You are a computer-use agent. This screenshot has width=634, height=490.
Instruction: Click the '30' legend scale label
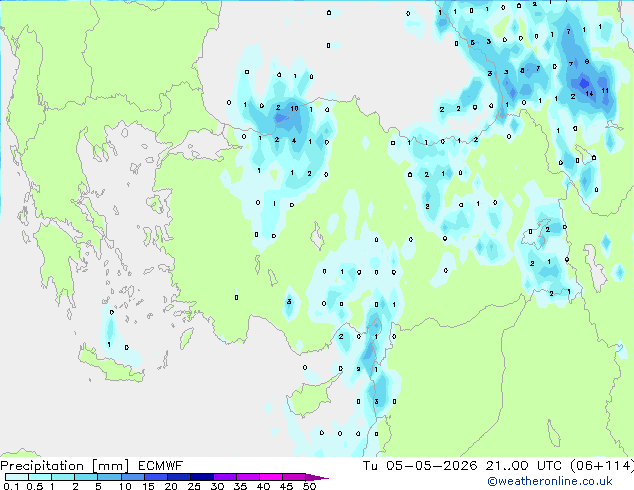(x=217, y=486)
